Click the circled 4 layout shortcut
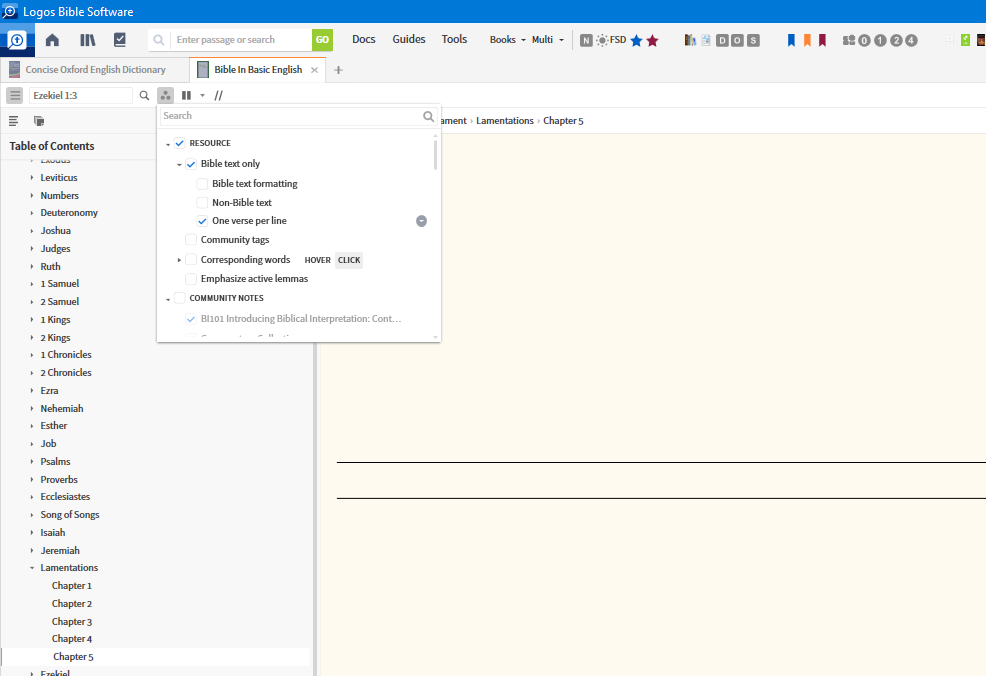The width and height of the screenshot is (986, 676). click(x=911, y=41)
